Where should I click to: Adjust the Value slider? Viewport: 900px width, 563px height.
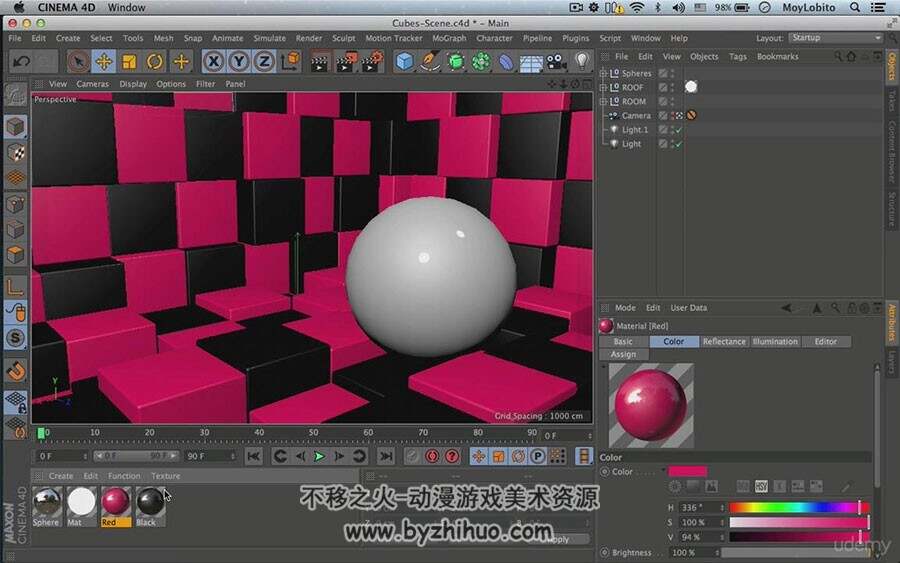coord(799,537)
